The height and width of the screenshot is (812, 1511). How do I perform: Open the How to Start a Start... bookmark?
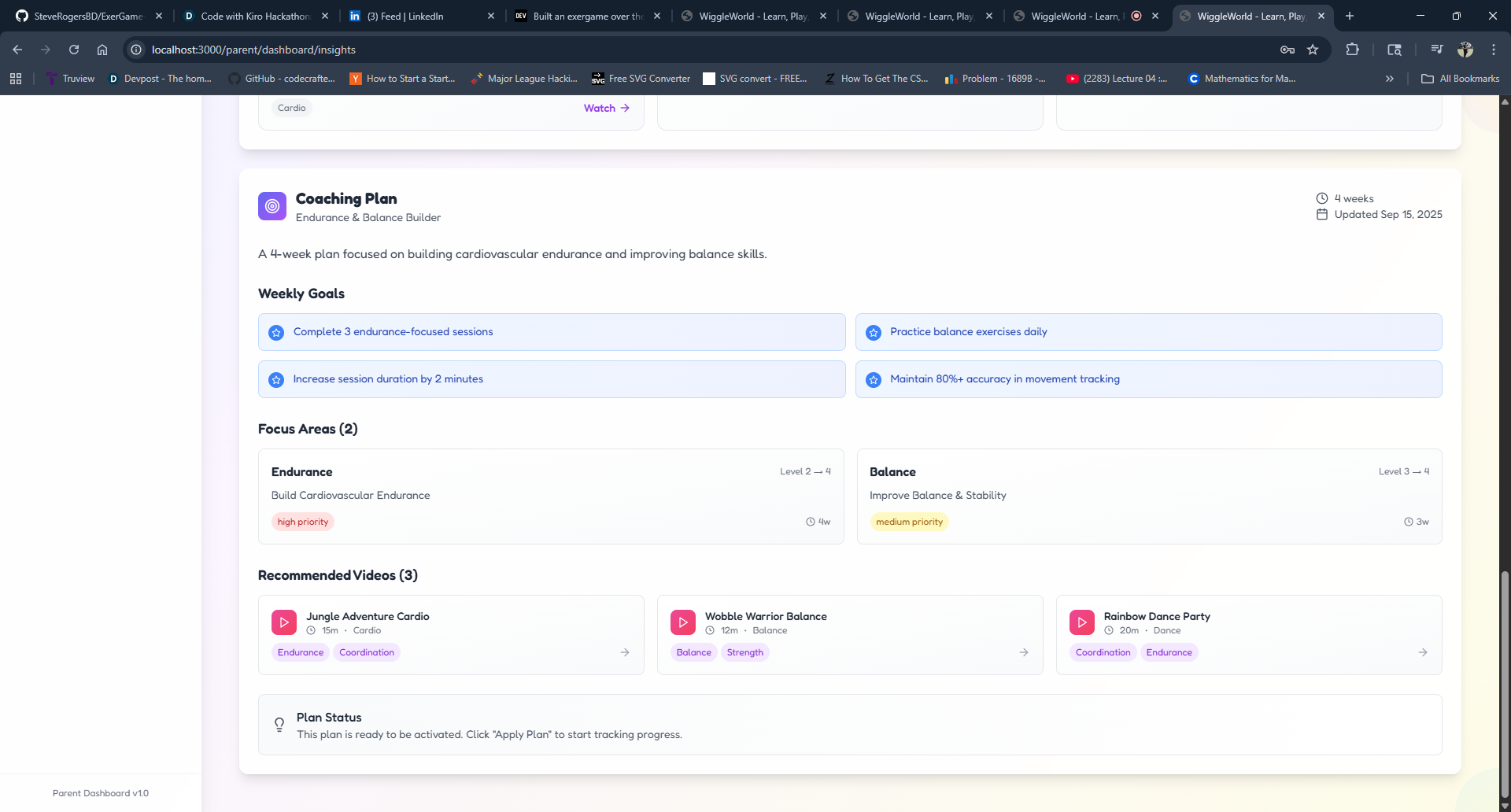[402, 79]
